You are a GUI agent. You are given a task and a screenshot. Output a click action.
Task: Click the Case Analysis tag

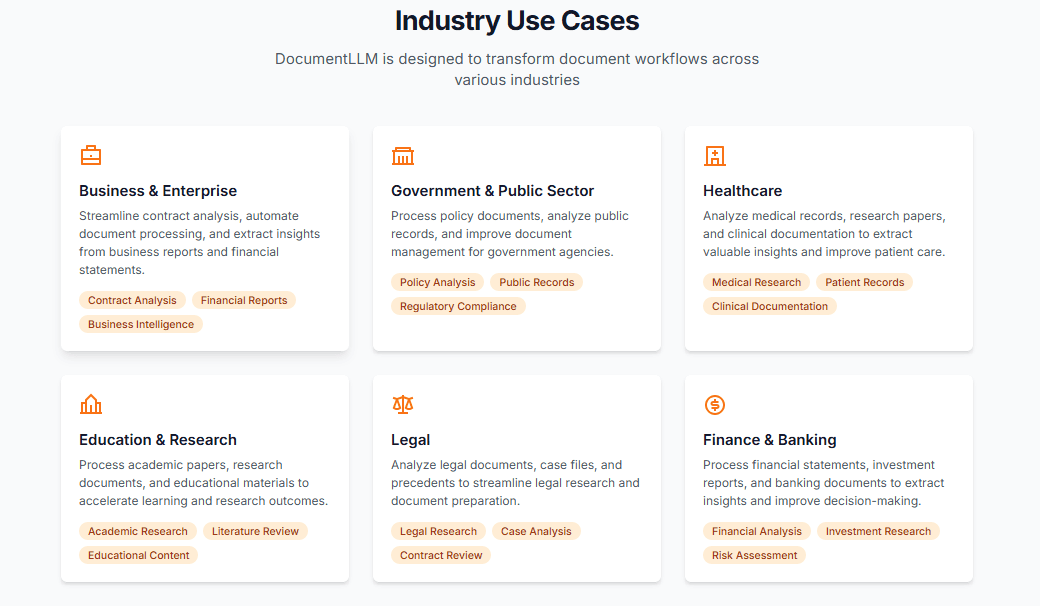[x=536, y=531]
